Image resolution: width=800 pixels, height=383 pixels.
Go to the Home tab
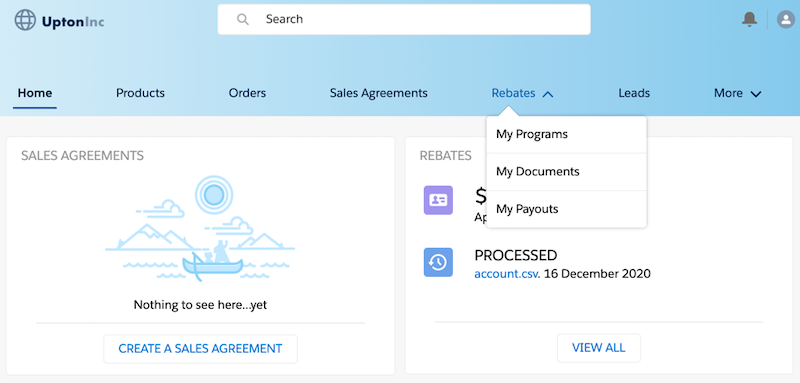point(35,93)
